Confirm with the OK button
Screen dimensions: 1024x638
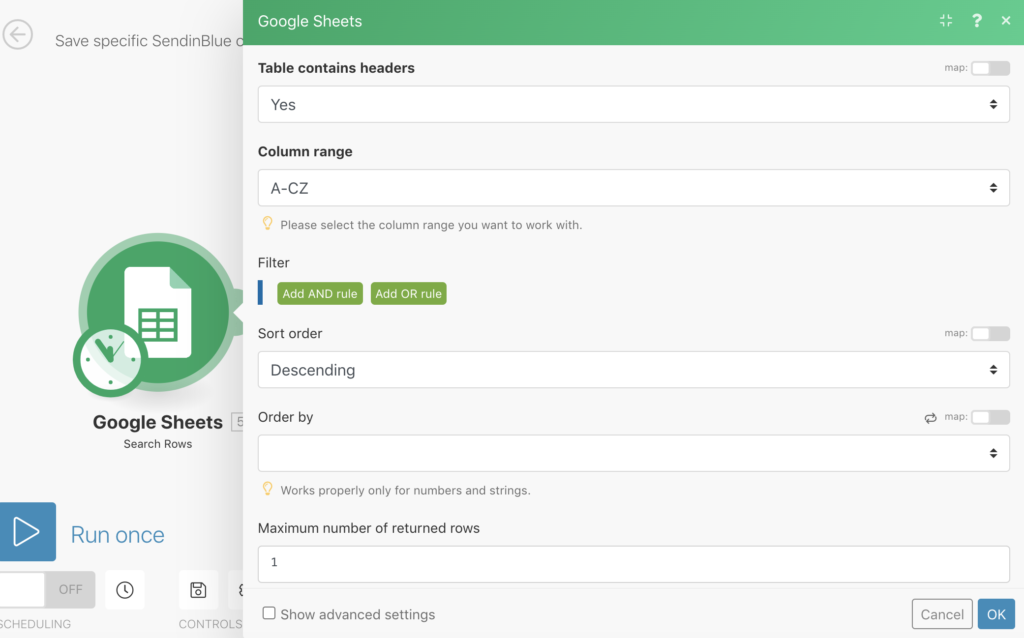point(996,614)
